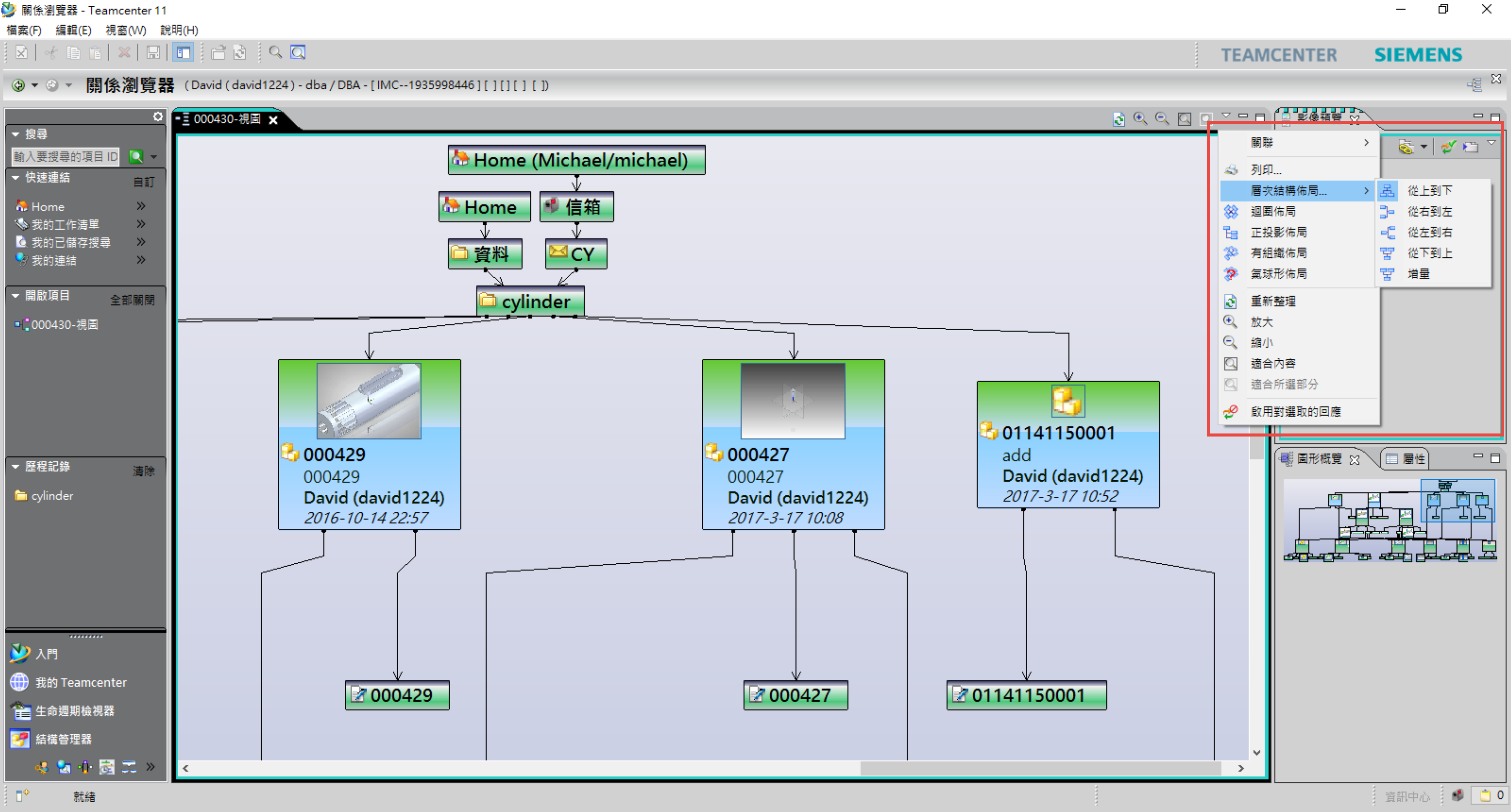Collapse the 開啟項目 section
This screenshot has width=1511, height=812.
pos(15,295)
